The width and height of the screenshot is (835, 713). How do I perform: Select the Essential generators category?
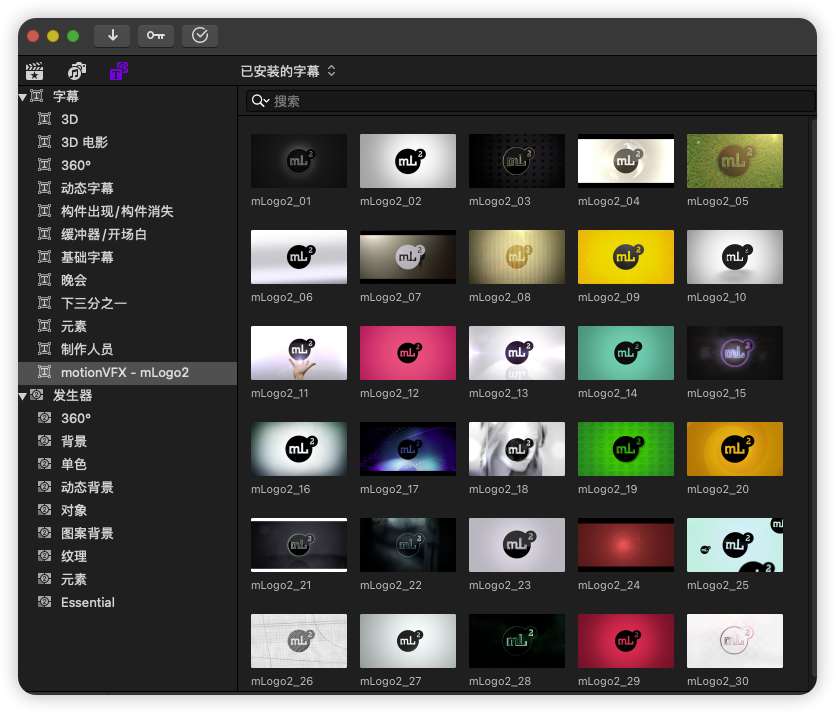click(x=128, y=602)
